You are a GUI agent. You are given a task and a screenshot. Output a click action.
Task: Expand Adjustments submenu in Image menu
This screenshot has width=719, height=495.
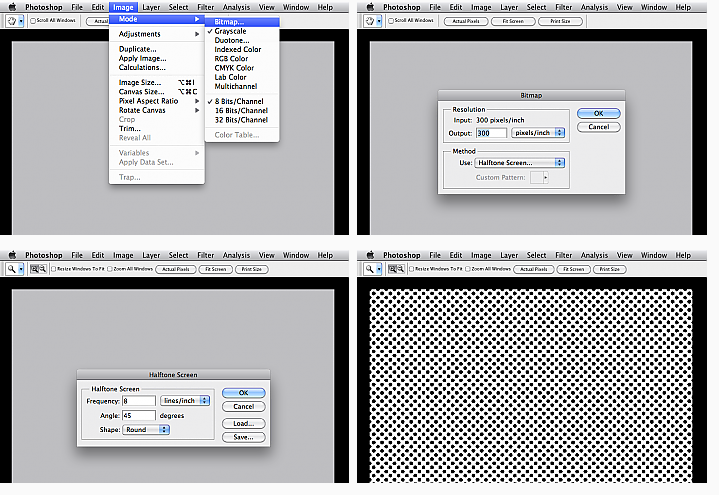pos(157,34)
